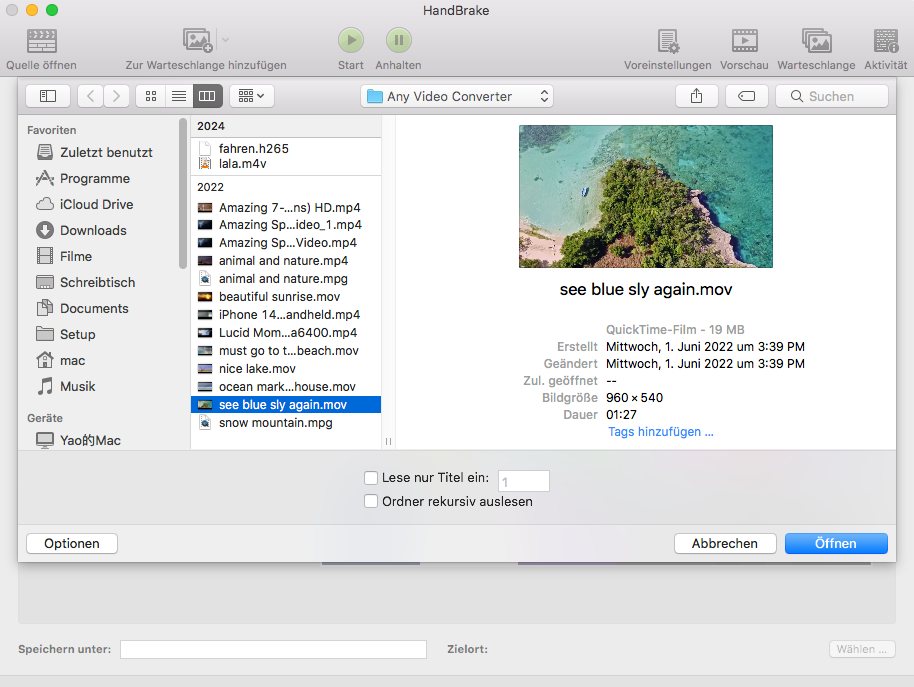Open the Voreinstellungen presets icon
Viewport: 914px width, 687px height.
668,41
